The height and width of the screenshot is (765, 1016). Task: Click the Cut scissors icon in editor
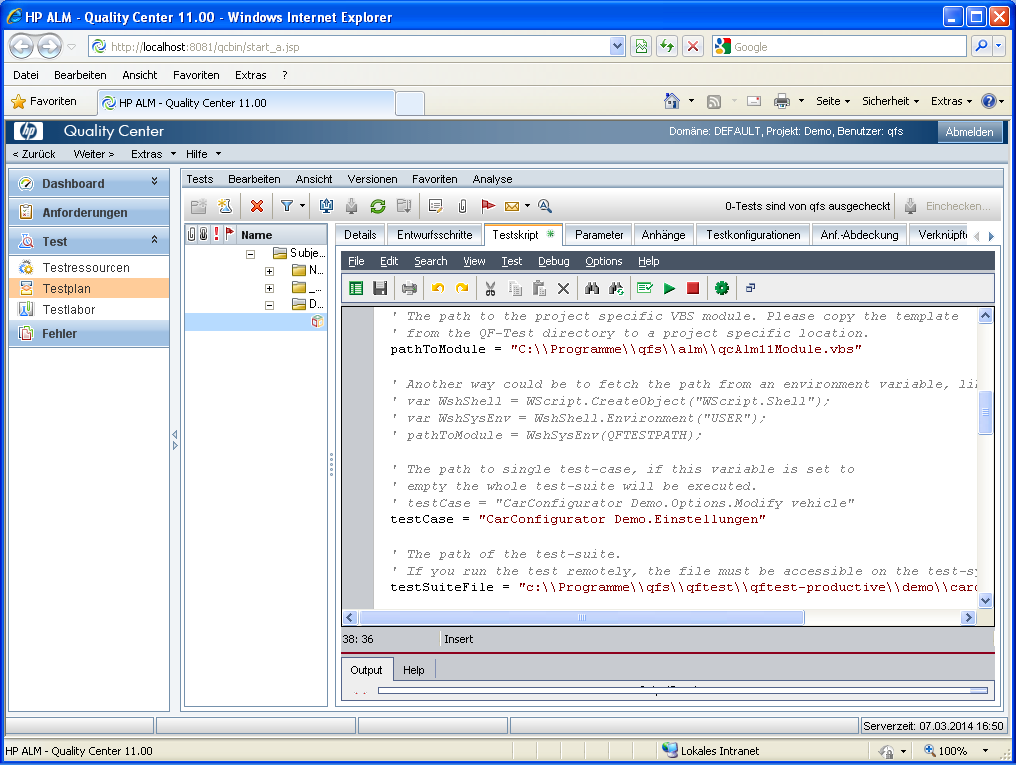(x=490, y=289)
